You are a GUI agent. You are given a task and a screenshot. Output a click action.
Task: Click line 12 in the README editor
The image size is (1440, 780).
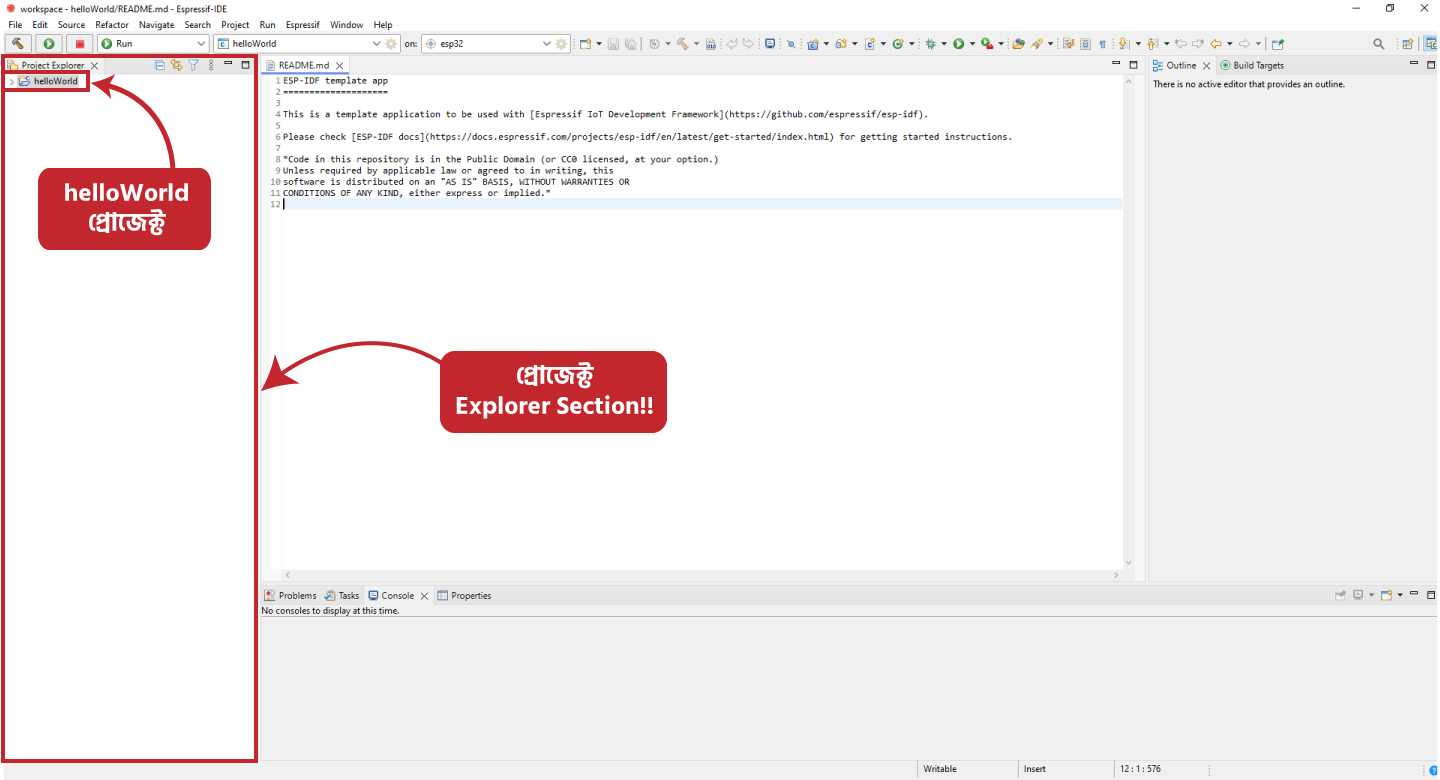click(700, 204)
